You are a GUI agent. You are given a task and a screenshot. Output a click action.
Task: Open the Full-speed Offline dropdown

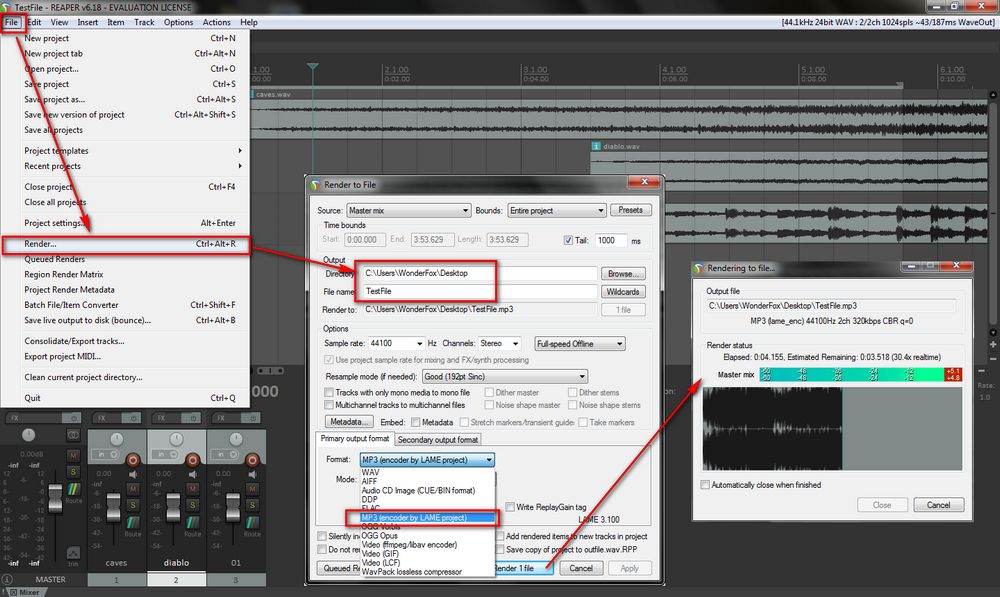[580, 343]
